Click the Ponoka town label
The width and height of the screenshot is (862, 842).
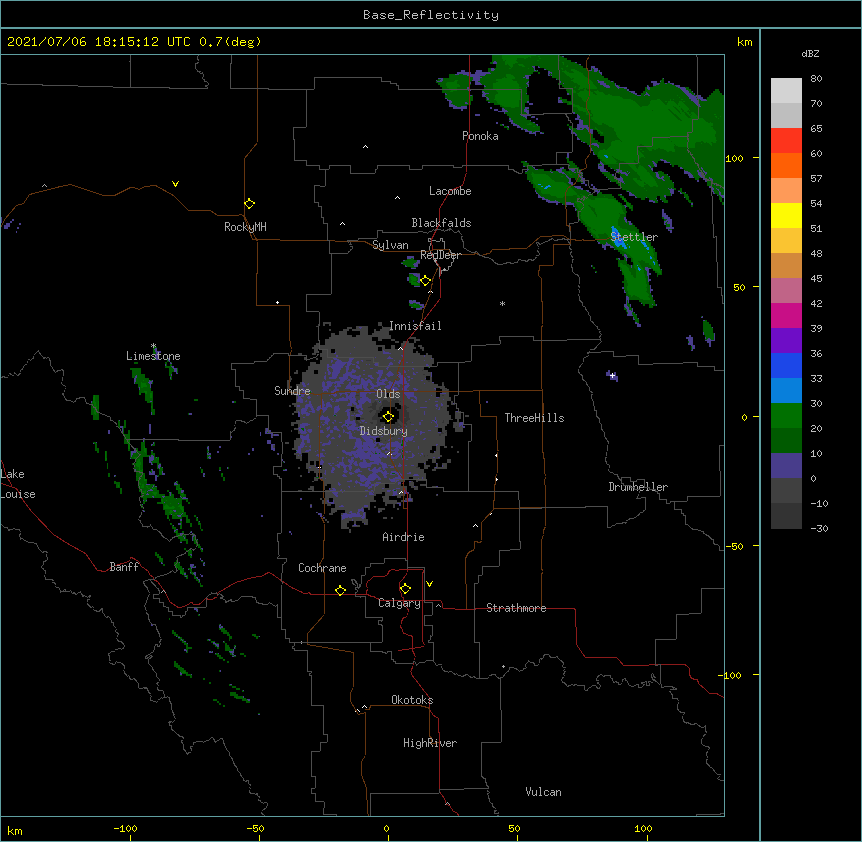(480, 136)
